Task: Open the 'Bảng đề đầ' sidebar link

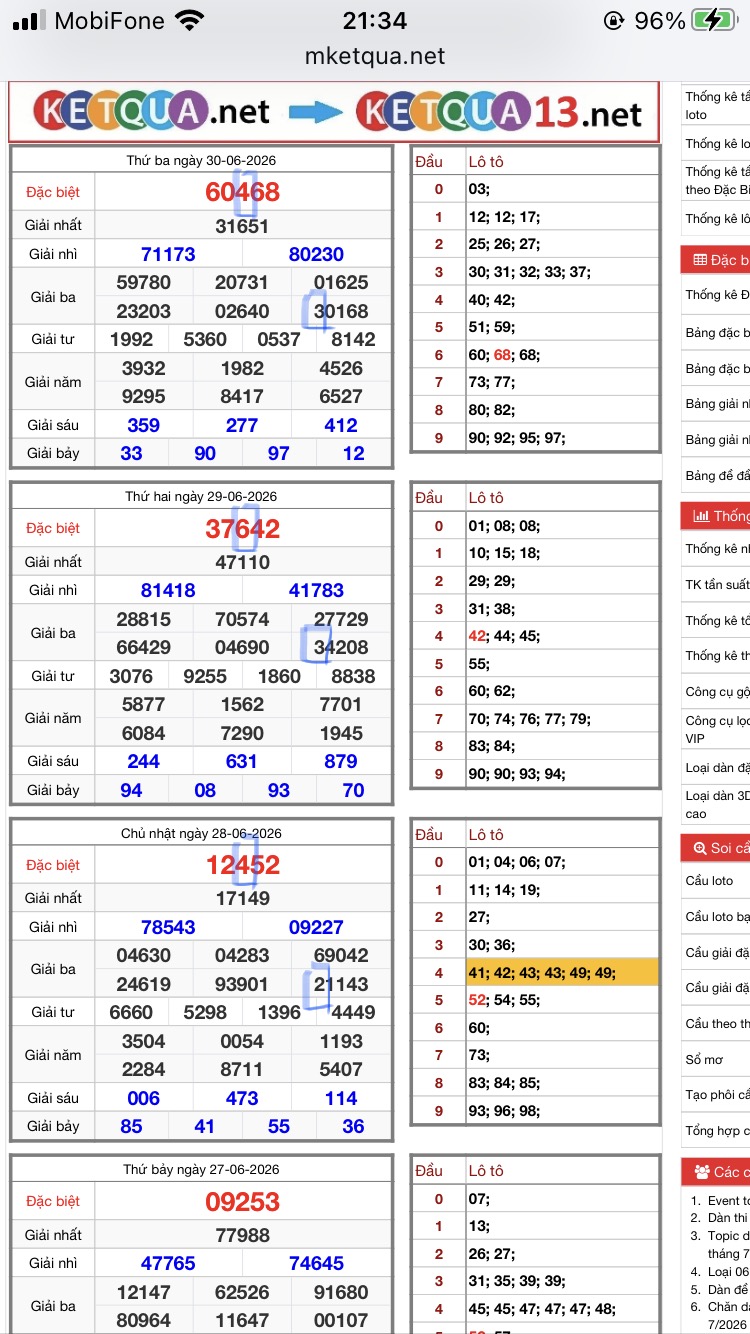Action: 717,476
